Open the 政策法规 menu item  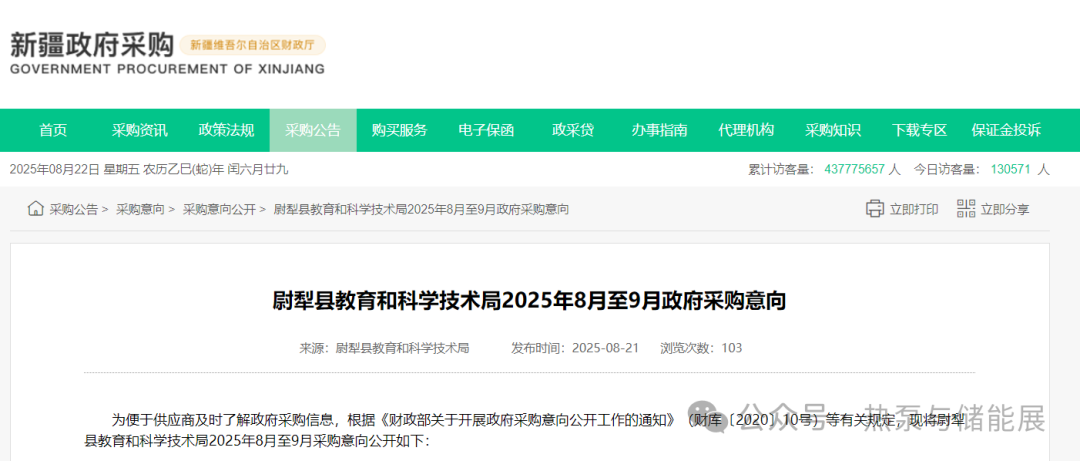tap(227, 130)
